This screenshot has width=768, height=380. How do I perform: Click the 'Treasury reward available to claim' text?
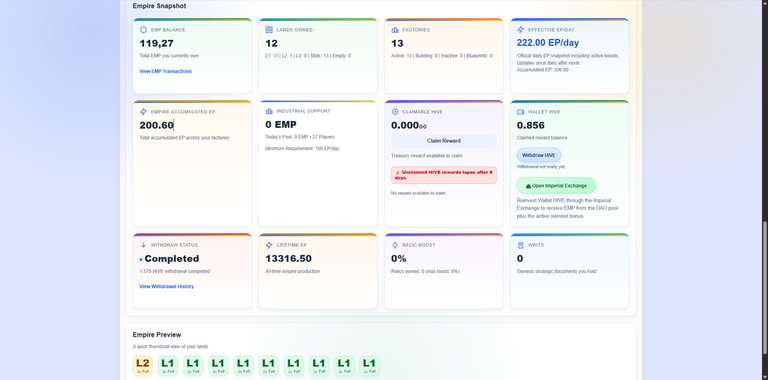427,156
